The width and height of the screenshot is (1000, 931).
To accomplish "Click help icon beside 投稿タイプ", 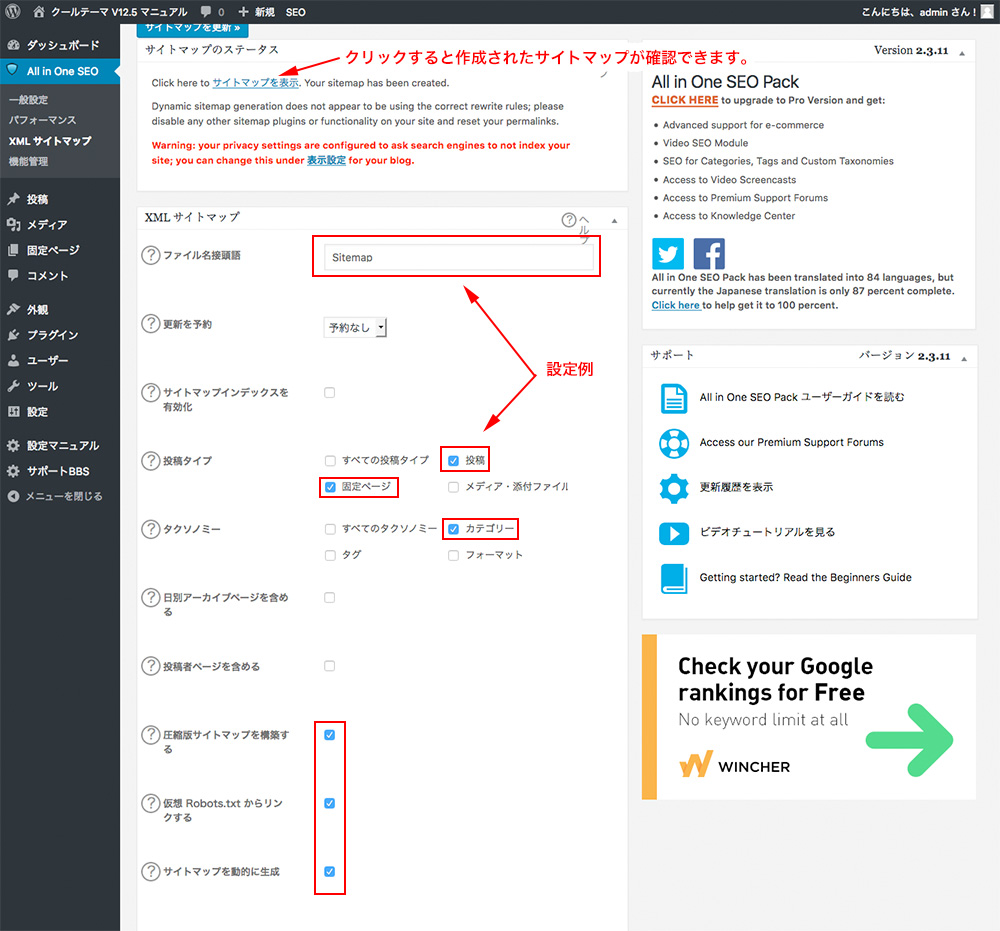I will coord(151,460).
